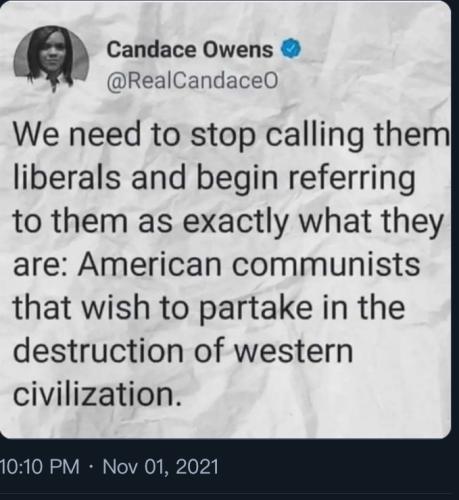Click the word "western" in the tweet
This screenshot has height=500, width=459.
[x=294, y=351]
